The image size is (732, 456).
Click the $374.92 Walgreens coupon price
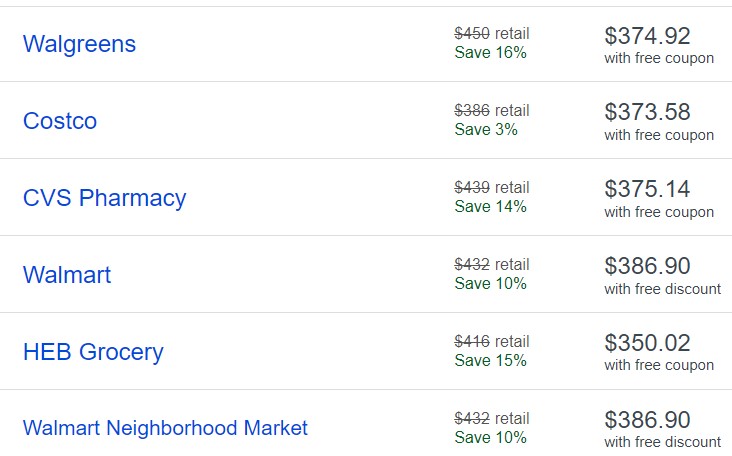(x=647, y=36)
